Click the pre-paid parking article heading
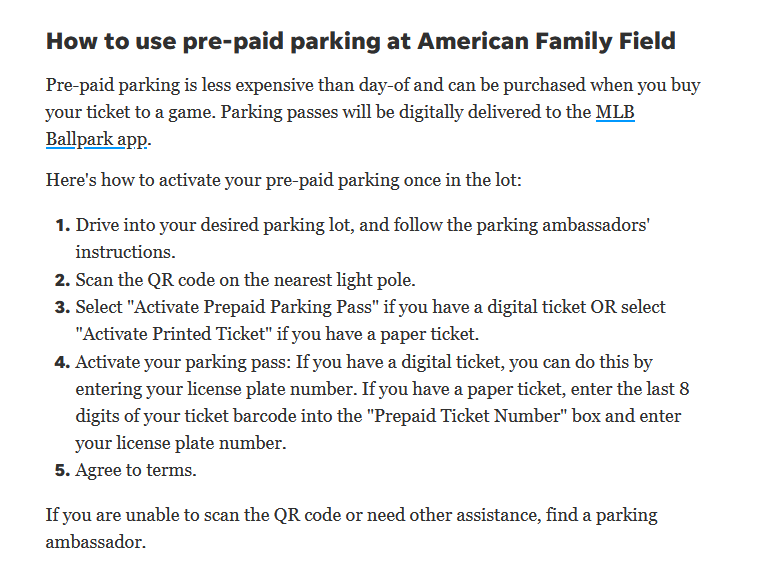Screen dimensions: 764x571 361,42
